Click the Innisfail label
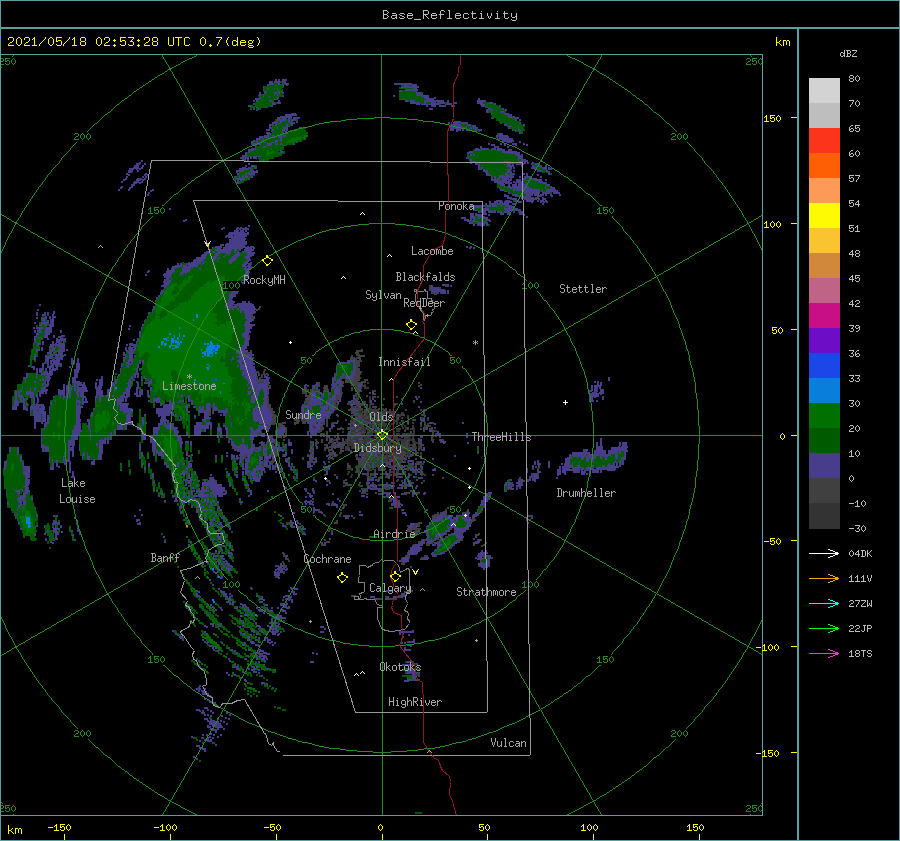This screenshot has height=841, width=900. (x=404, y=362)
